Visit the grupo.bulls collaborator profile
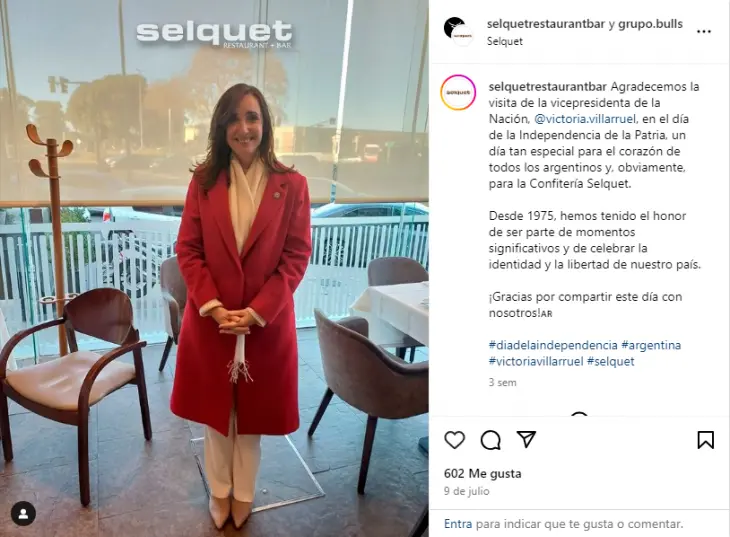The image size is (730, 537). [650, 24]
